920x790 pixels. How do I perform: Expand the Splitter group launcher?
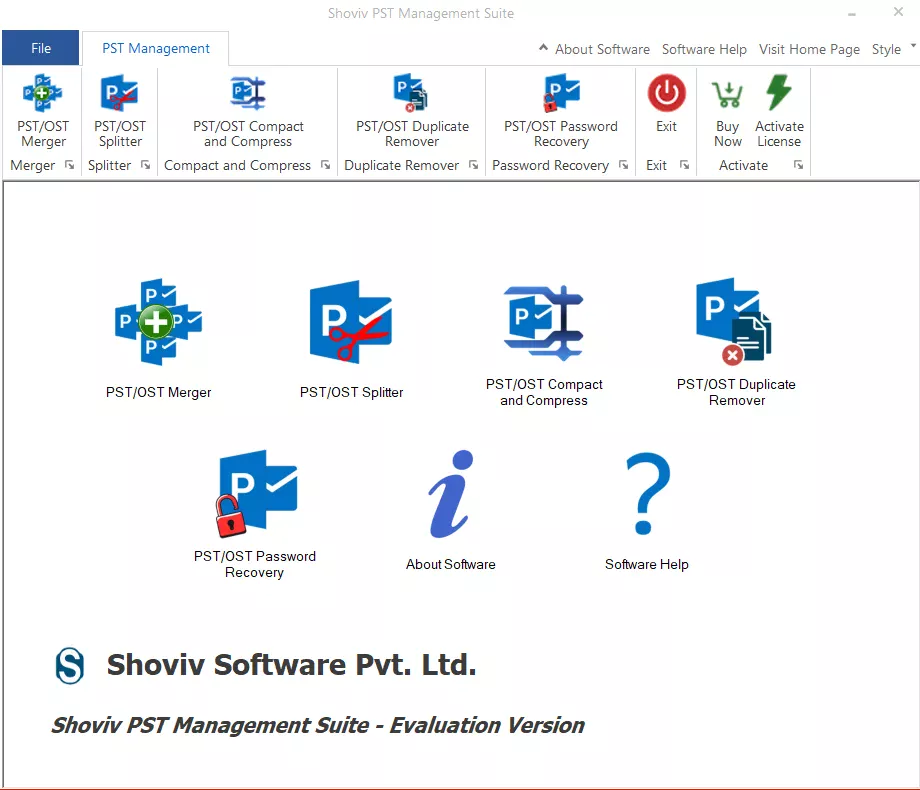point(146,165)
